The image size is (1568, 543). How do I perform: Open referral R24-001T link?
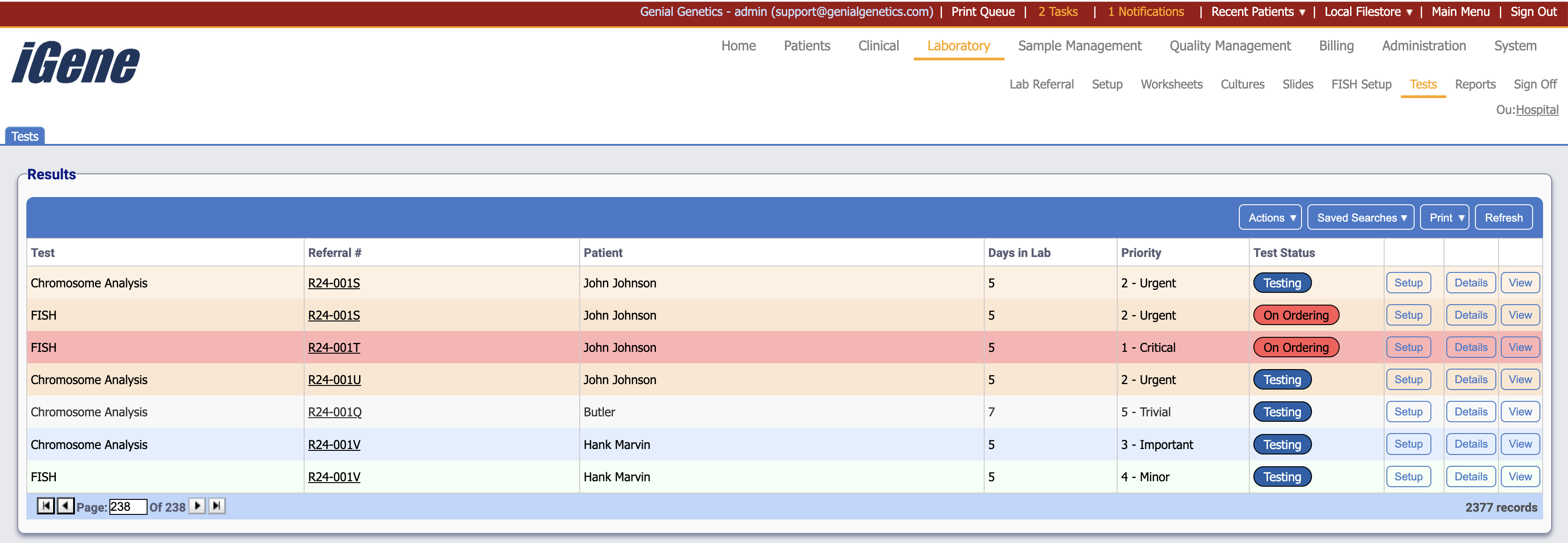coord(334,348)
